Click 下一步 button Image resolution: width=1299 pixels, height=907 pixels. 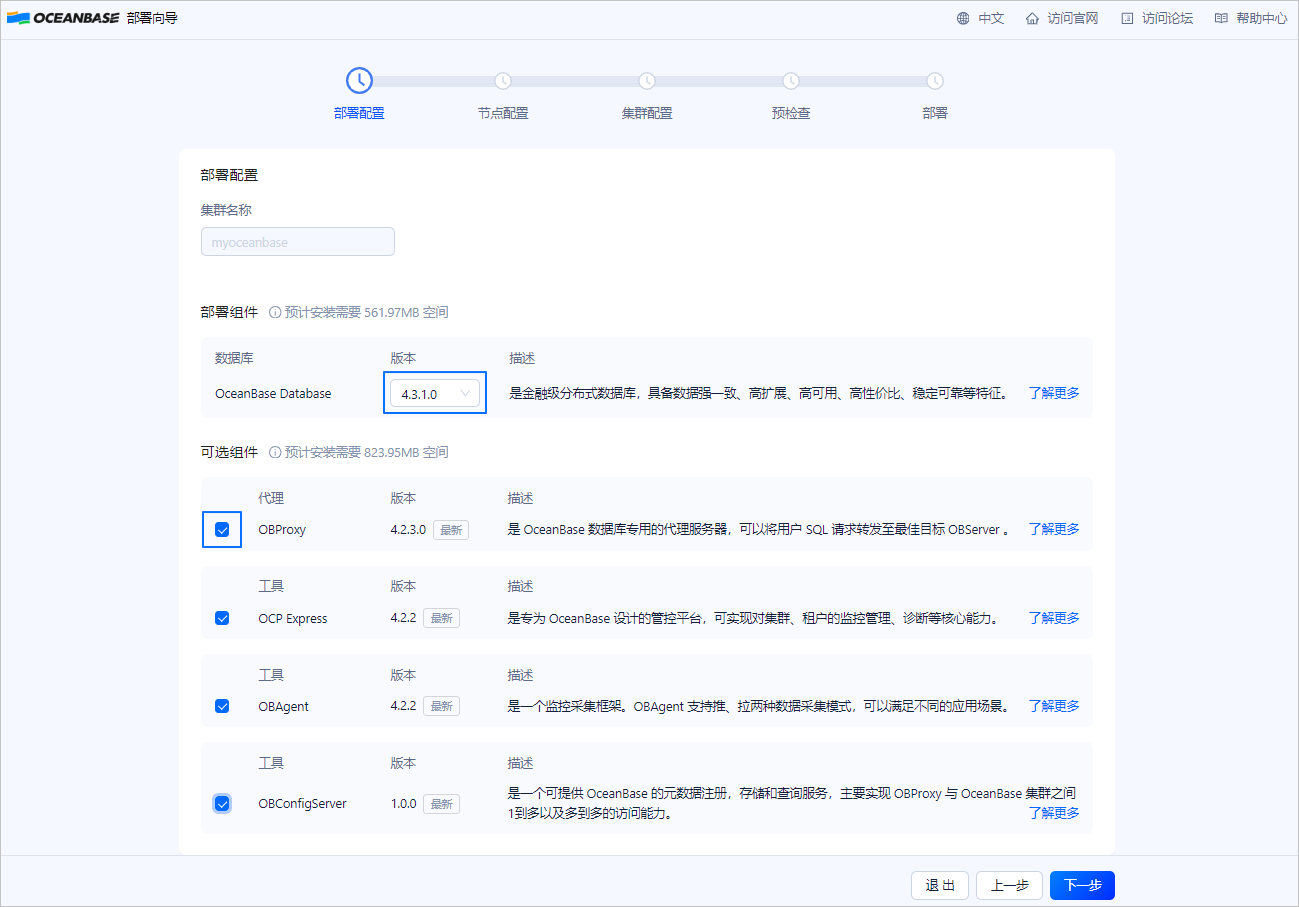pyautogui.click(x=1082, y=885)
